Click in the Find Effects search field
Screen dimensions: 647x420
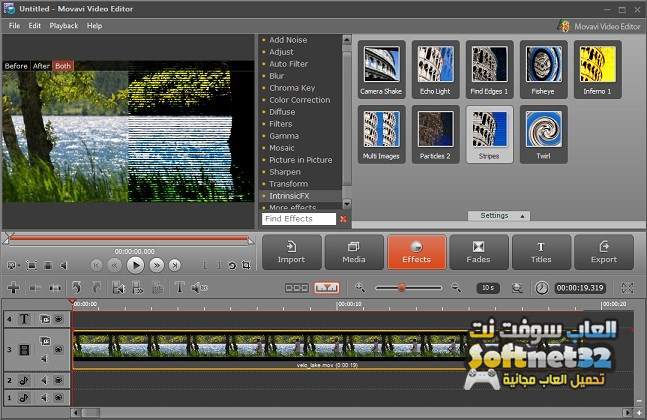pos(299,219)
